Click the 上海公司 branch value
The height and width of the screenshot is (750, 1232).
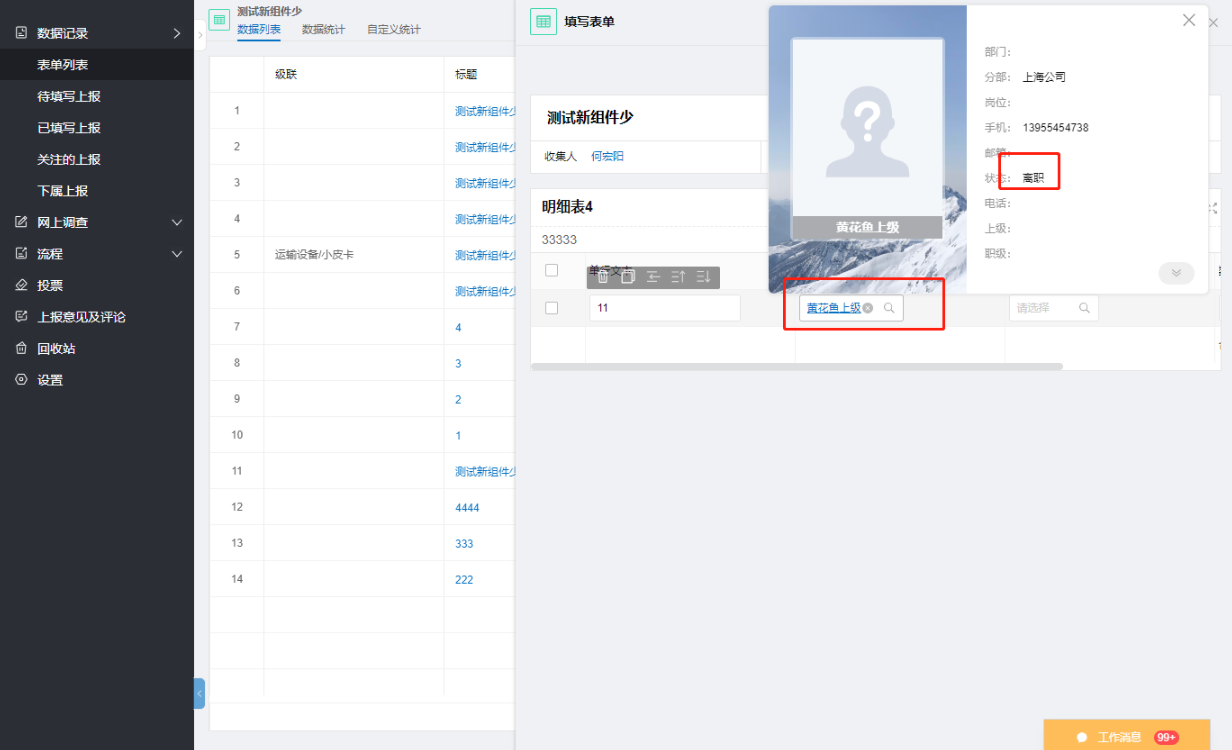(x=1044, y=77)
